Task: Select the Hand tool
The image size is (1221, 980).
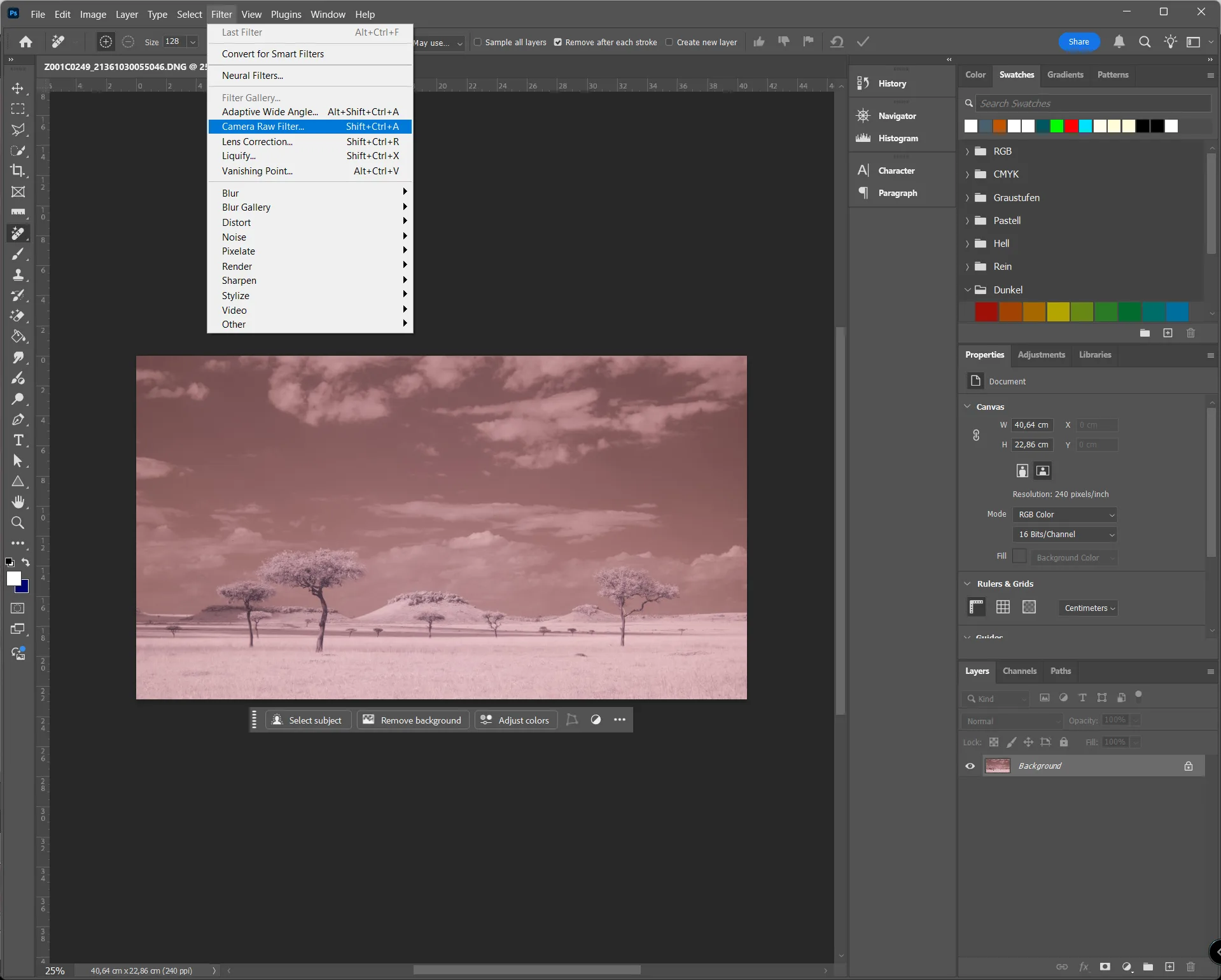Action: (x=18, y=502)
